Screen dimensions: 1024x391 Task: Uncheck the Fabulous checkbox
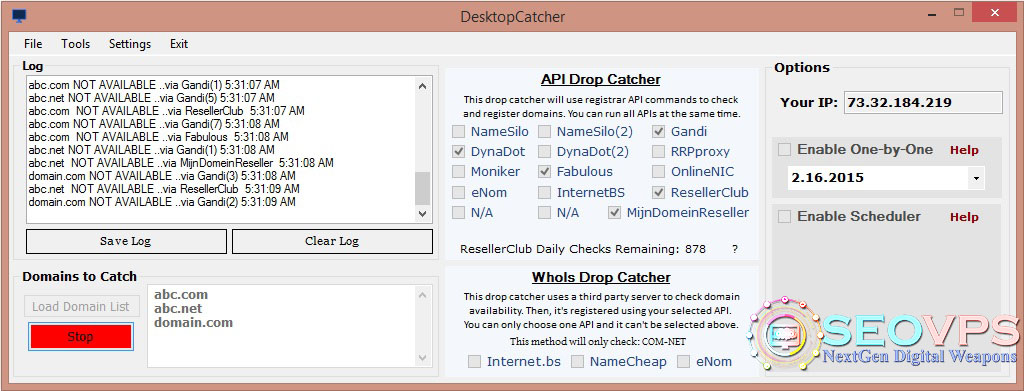[x=545, y=172]
